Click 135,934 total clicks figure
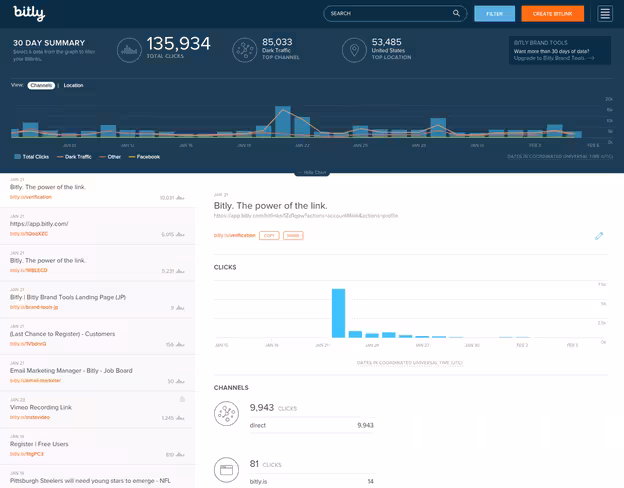 click(178, 44)
